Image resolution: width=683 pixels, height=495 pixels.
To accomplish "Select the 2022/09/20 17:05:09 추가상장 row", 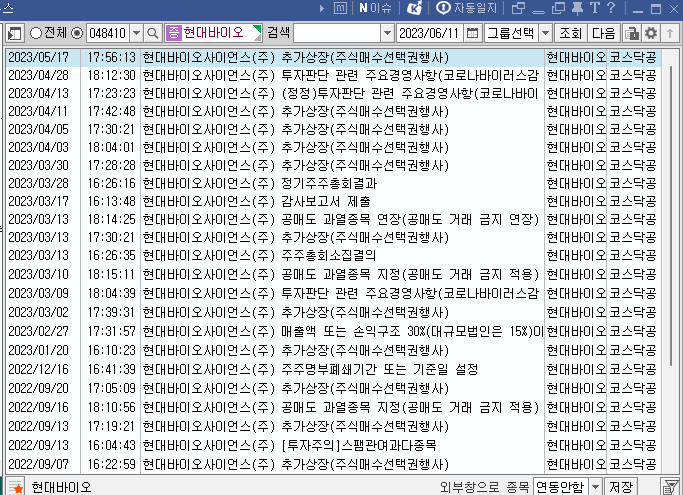I will click(x=333, y=388).
